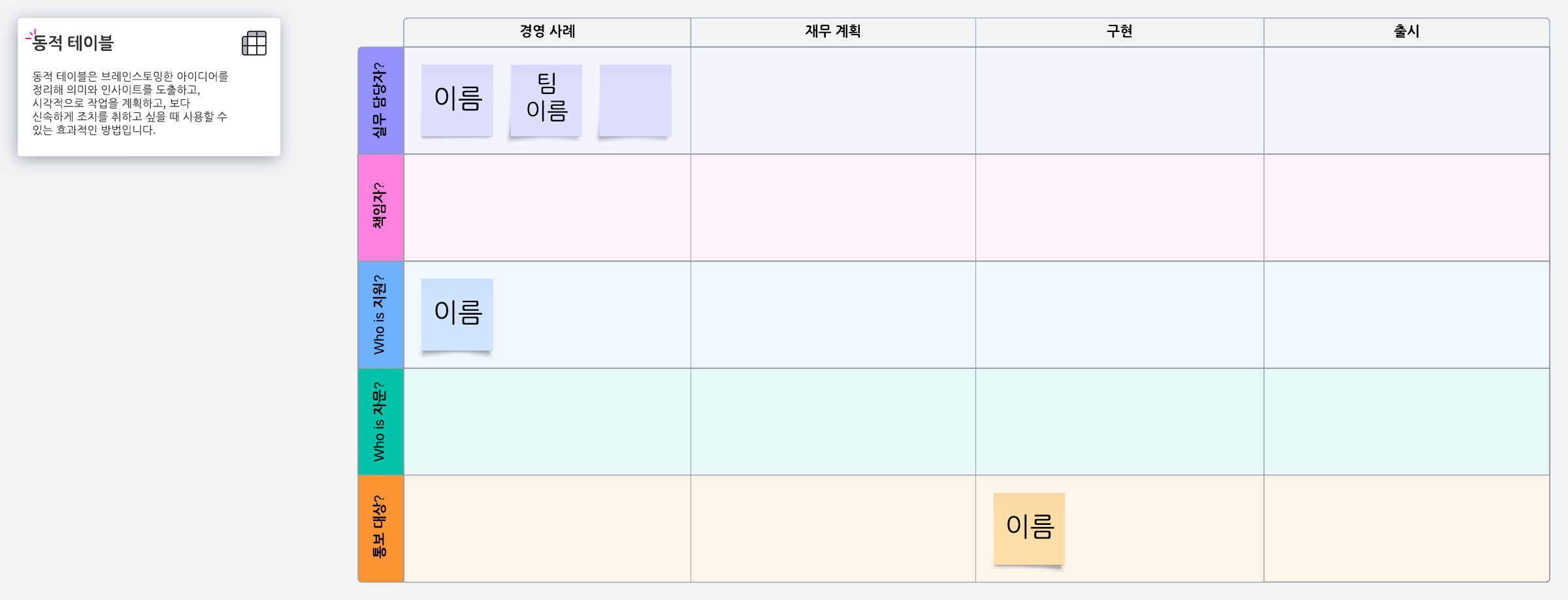Click the empty 책임자? cell under 출시
Image resolution: width=1568 pixels, height=600 pixels.
coord(1406,208)
